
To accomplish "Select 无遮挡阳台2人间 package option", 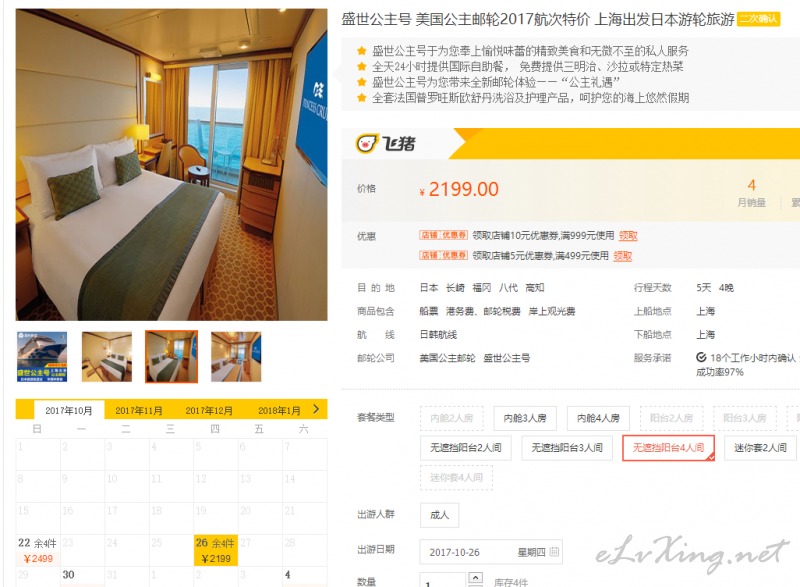I will pos(465,448).
